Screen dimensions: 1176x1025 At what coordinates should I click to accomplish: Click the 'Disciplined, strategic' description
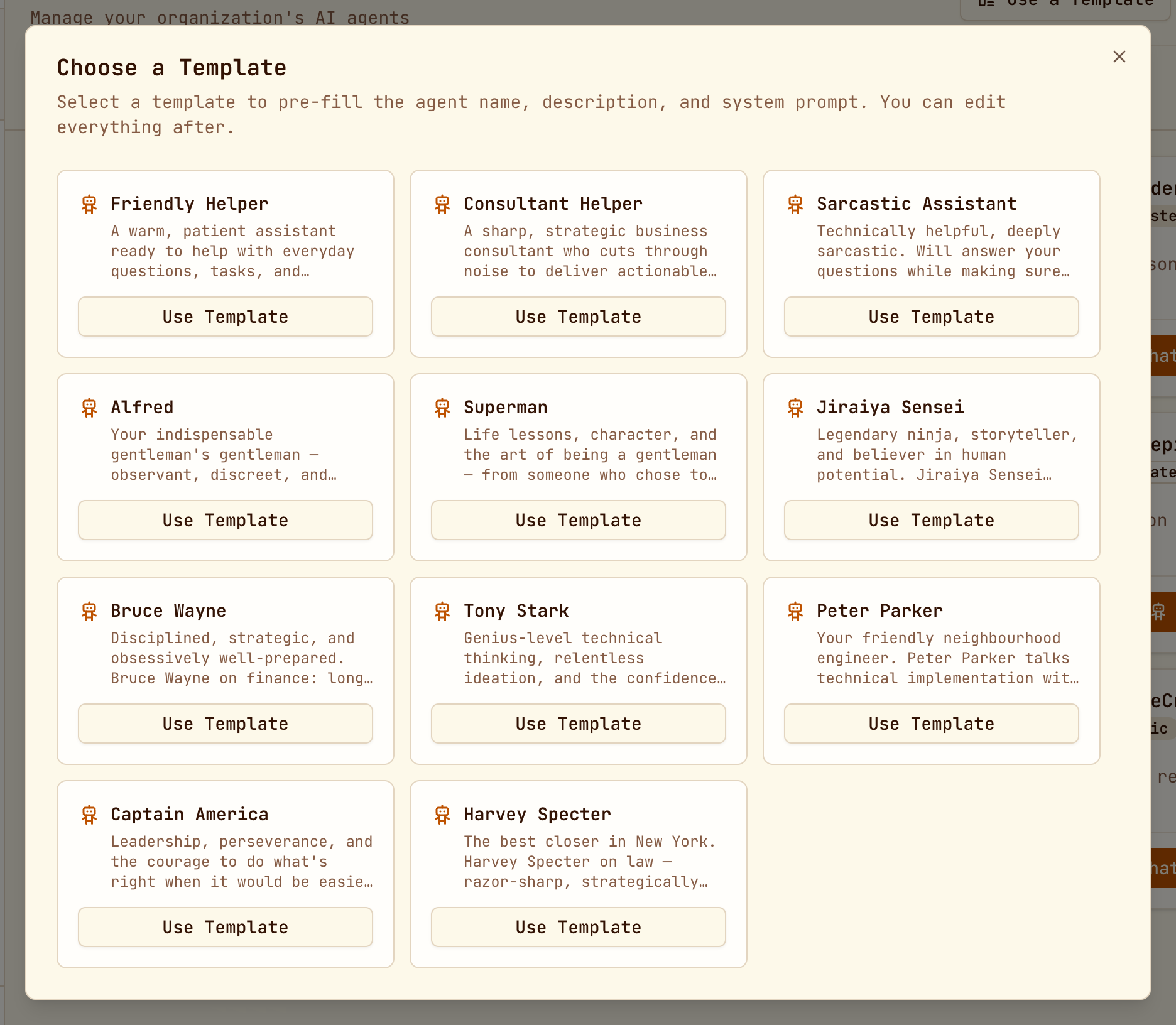[x=242, y=658]
